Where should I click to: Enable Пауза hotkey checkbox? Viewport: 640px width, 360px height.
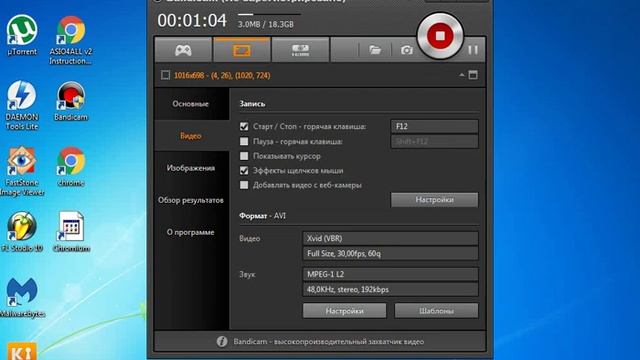pyautogui.click(x=244, y=141)
